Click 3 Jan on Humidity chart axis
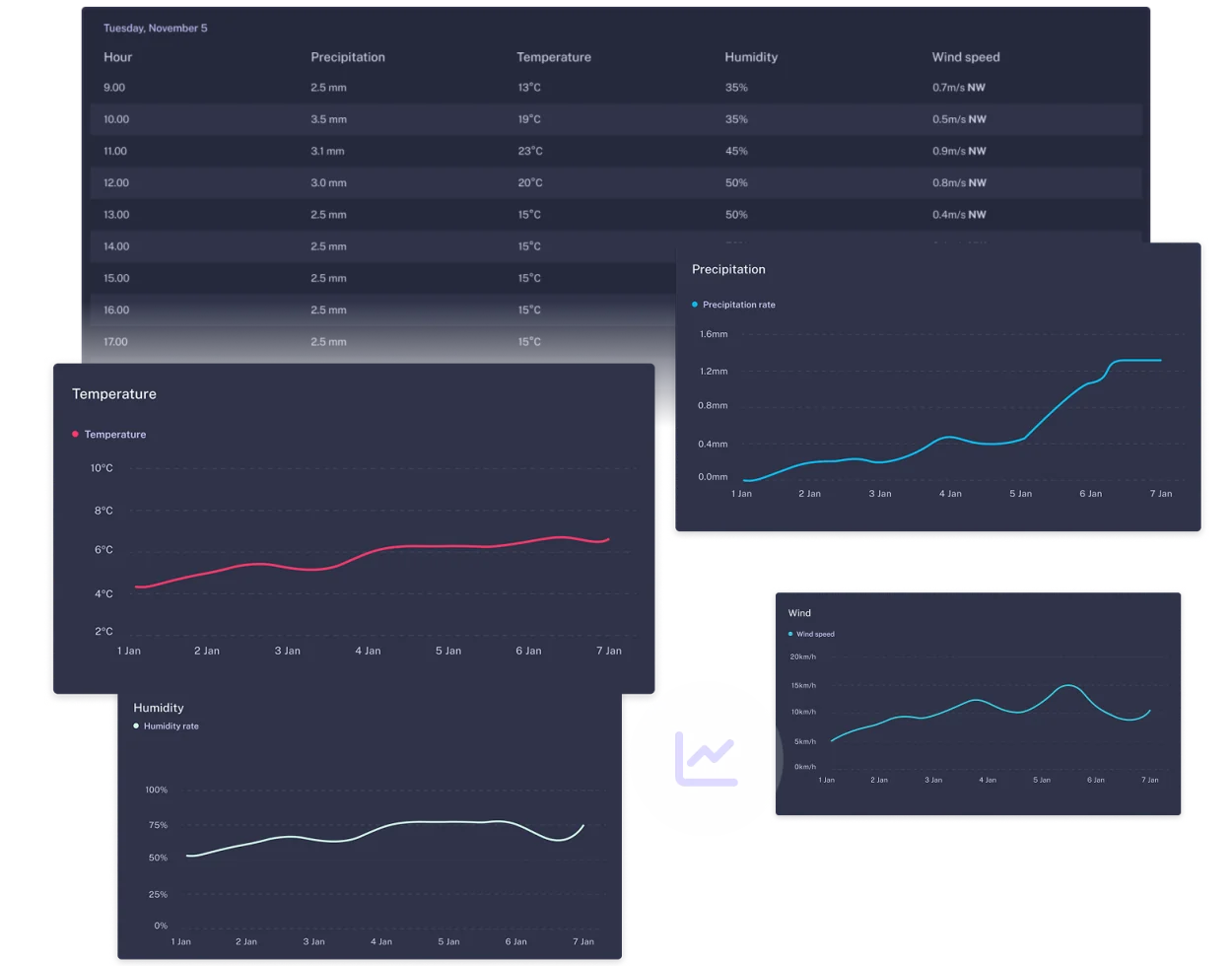 pos(313,941)
